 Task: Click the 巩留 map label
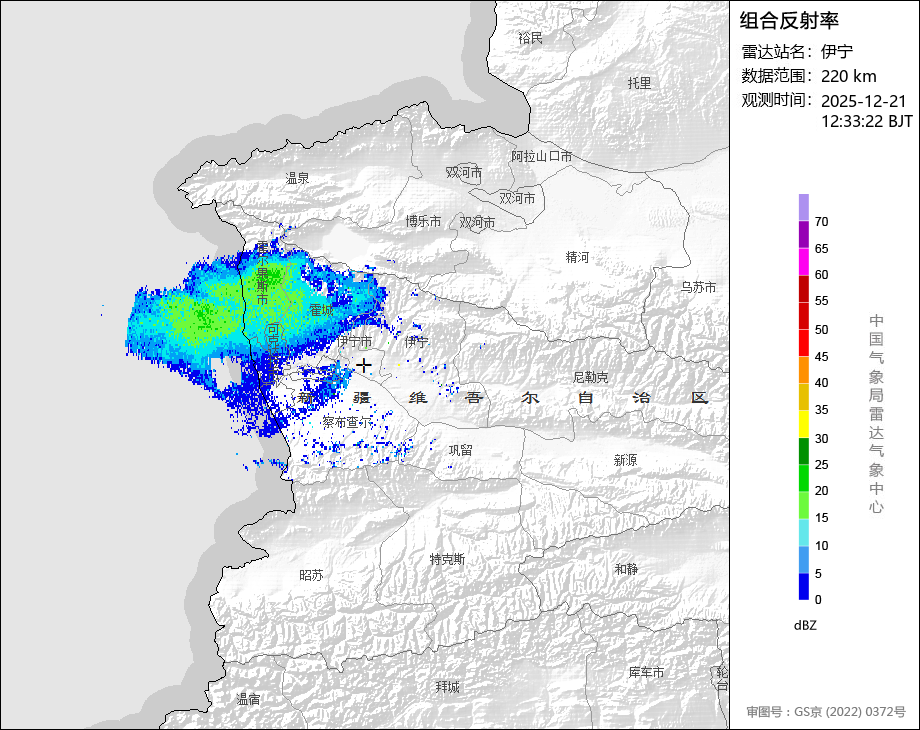[x=461, y=450]
